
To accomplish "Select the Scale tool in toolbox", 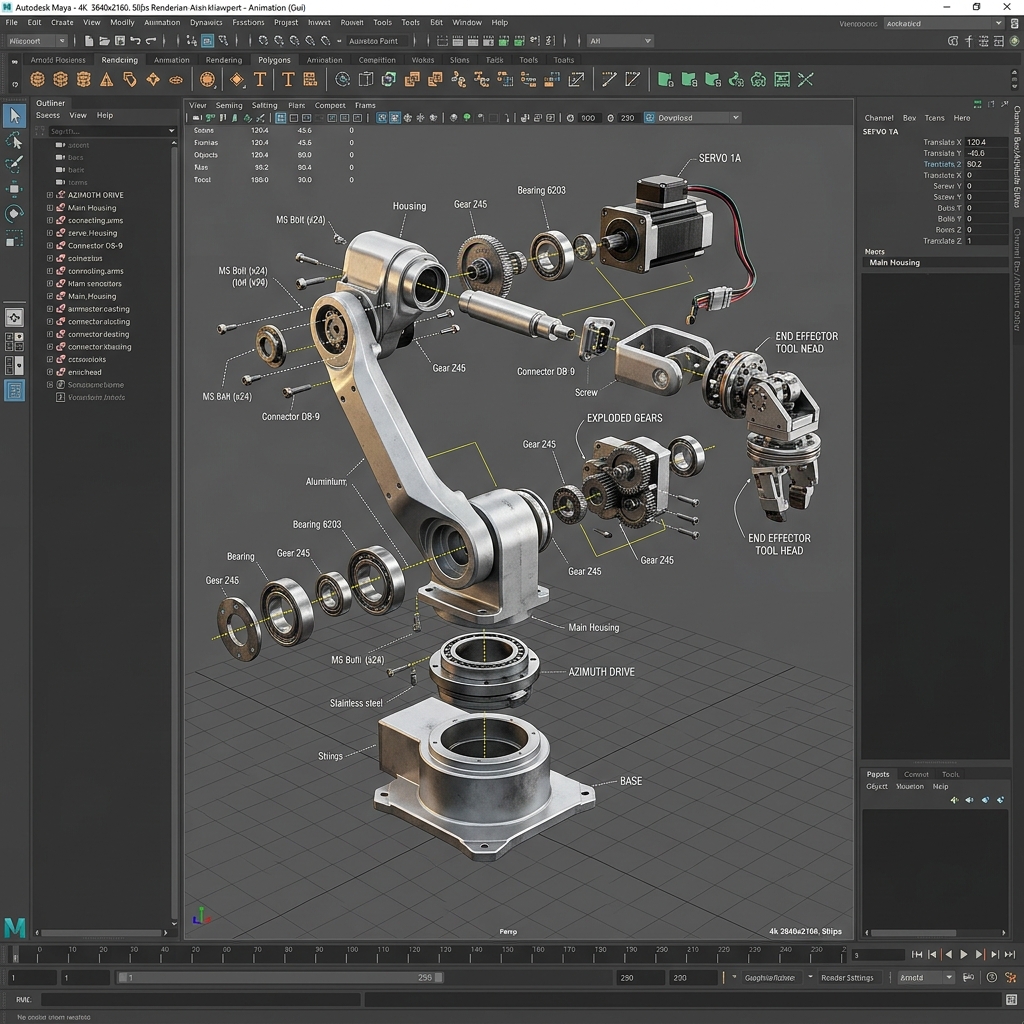I will click(x=14, y=238).
